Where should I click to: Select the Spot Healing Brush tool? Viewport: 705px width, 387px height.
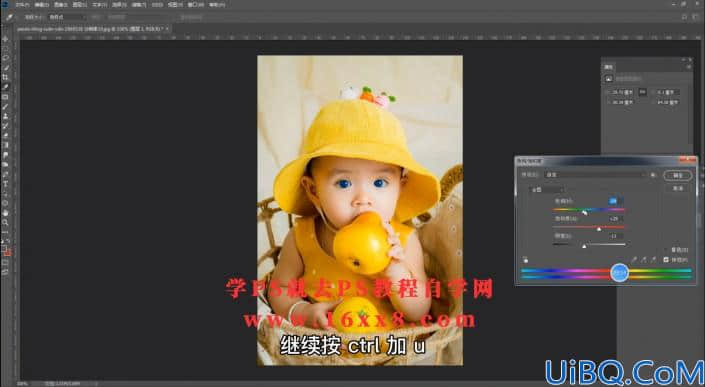coord(5,97)
